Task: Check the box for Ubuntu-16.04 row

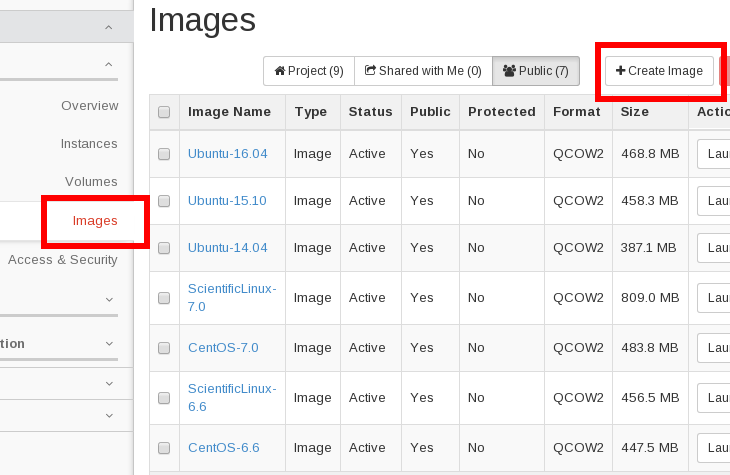Action: pyautogui.click(x=164, y=154)
